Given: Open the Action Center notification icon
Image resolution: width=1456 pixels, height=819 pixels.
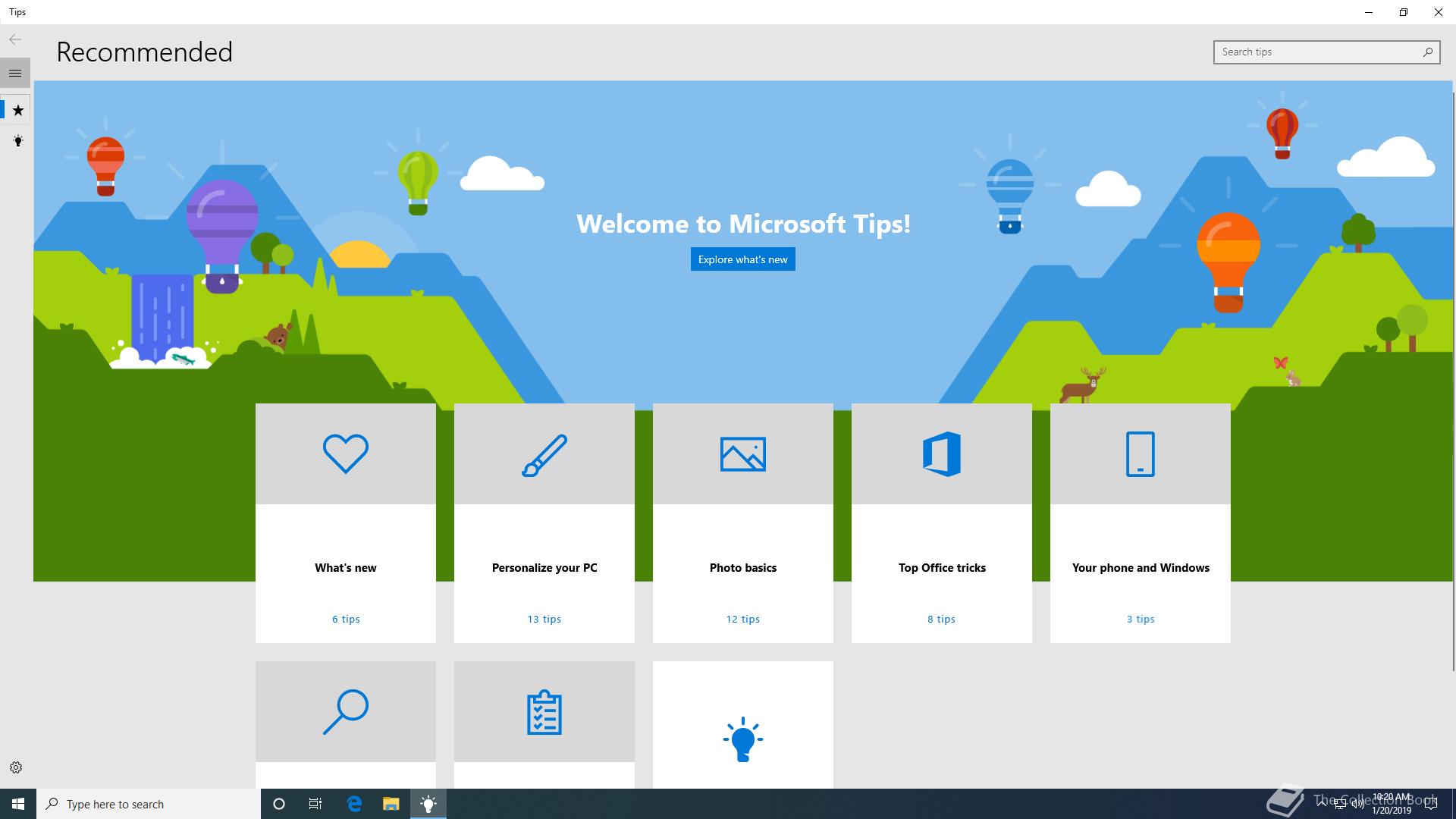Looking at the screenshot, I should 1431,804.
